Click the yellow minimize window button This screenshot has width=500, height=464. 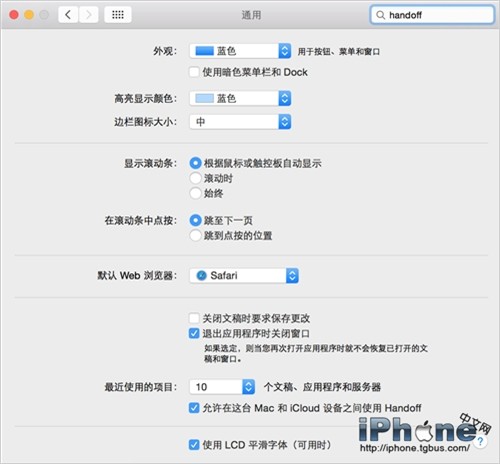click(x=29, y=15)
